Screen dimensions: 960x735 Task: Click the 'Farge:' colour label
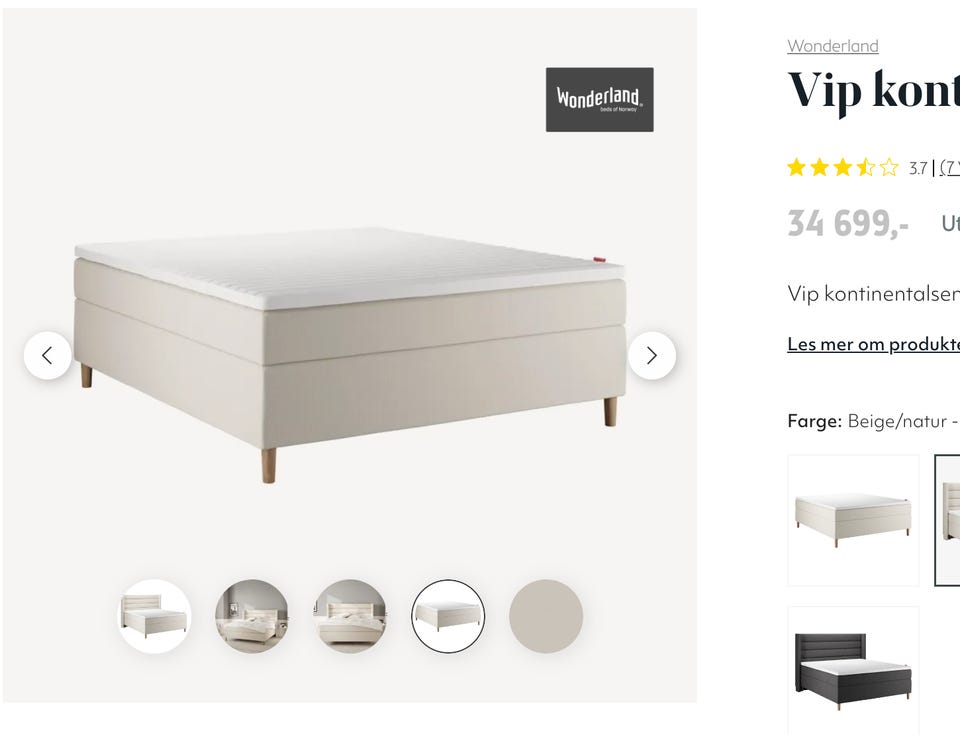[814, 421]
